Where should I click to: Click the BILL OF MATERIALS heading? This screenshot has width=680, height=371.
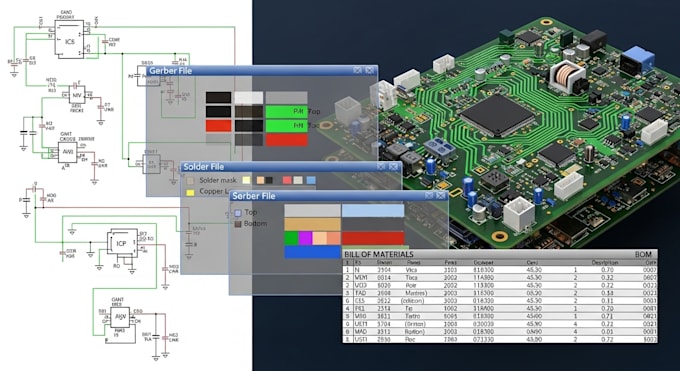tap(379, 254)
